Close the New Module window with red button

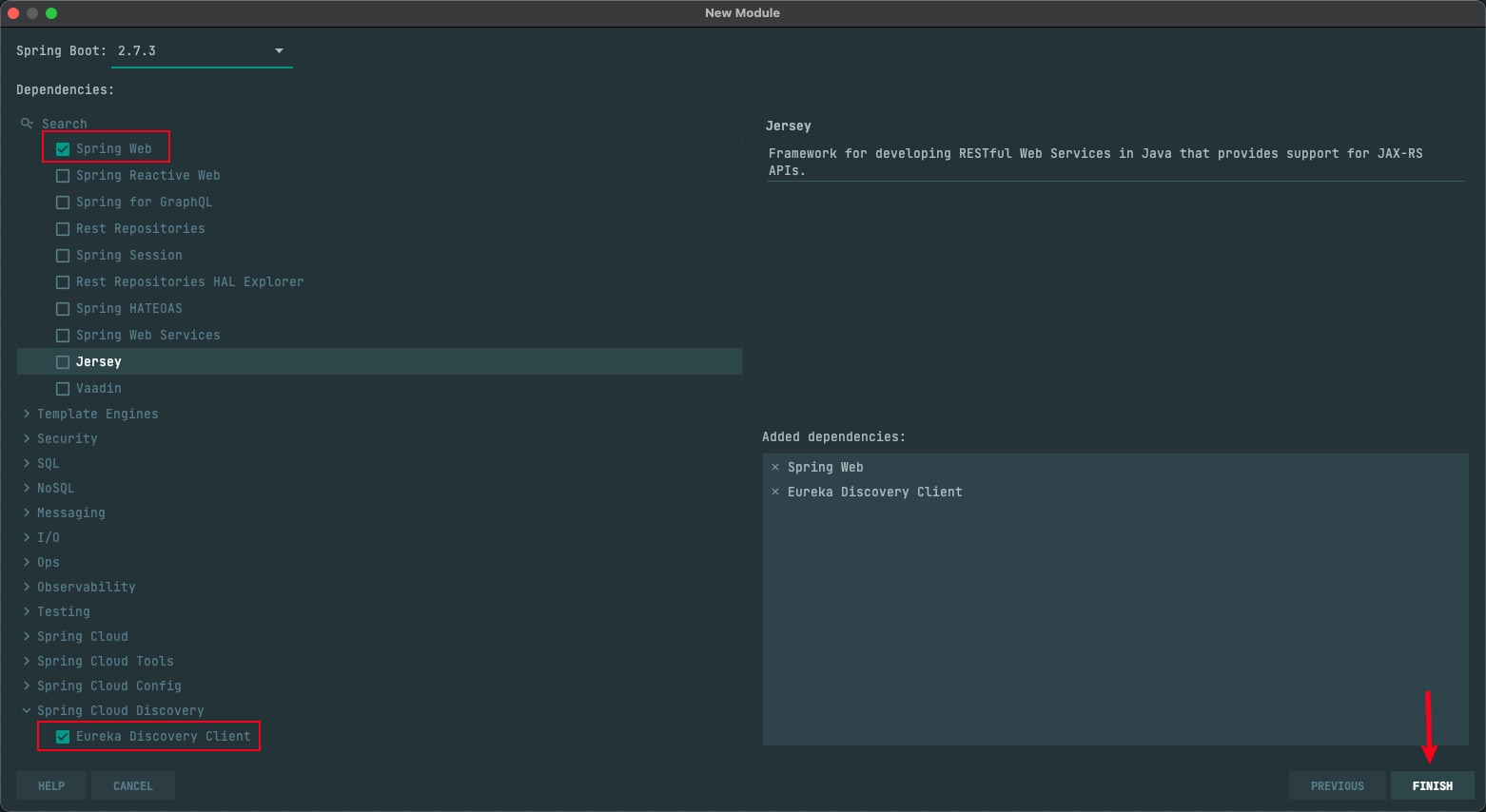coord(13,13)
